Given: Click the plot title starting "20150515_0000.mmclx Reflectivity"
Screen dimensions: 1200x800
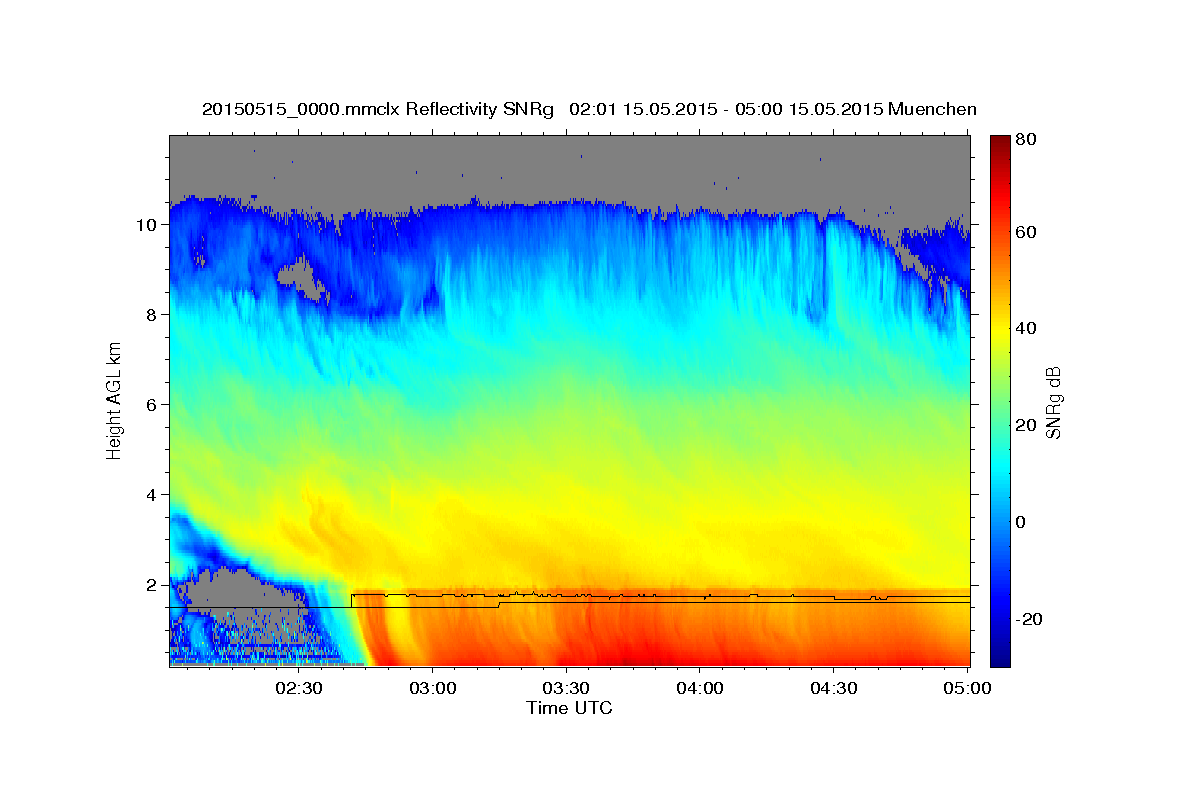Looking at the screenshot, I should click(x=589, y=109).
